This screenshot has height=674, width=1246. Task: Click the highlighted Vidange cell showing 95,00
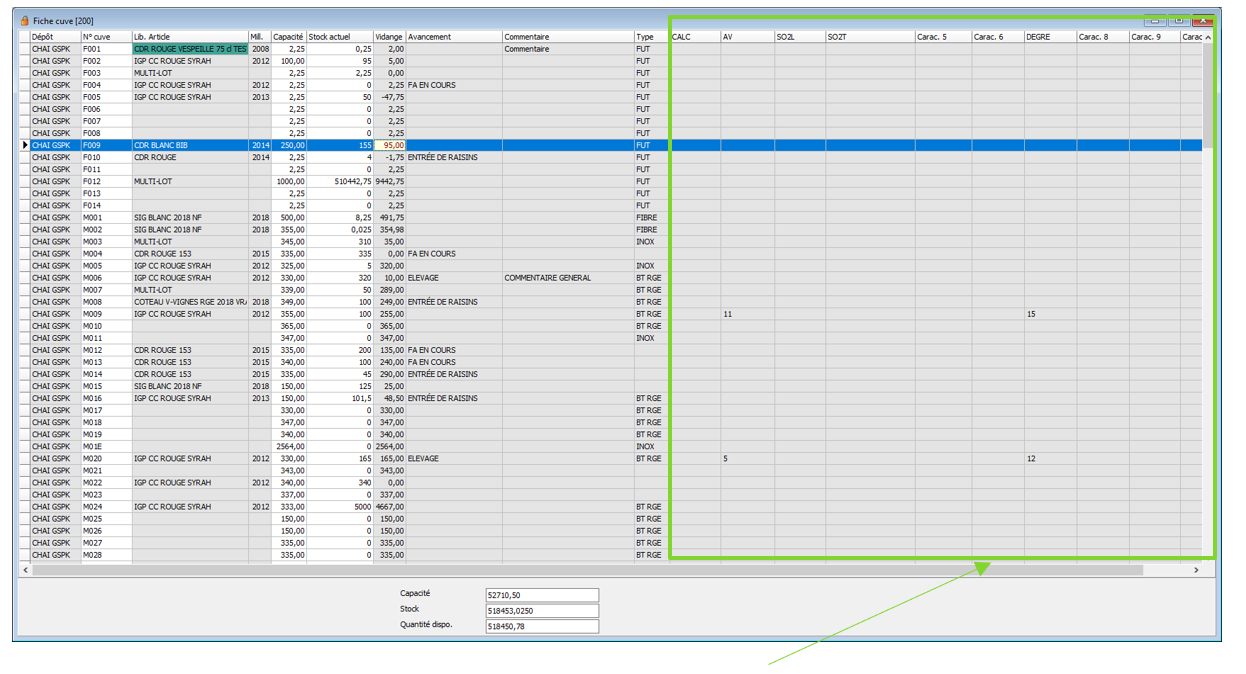pyautogui.click(x=389, y=146)
